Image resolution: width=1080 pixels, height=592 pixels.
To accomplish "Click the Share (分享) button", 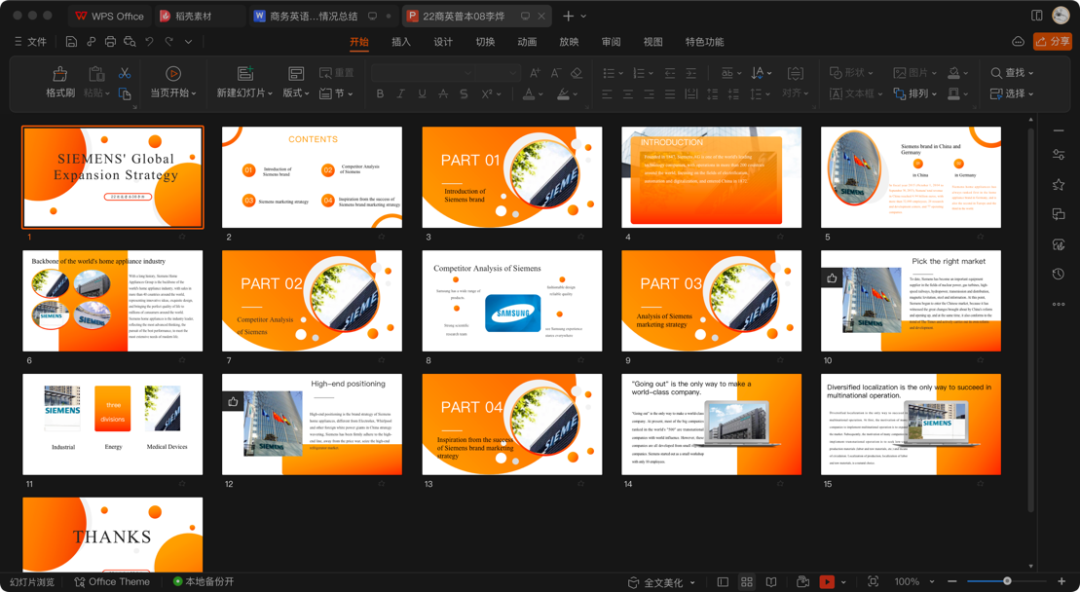I will (x=1052, y=41).
